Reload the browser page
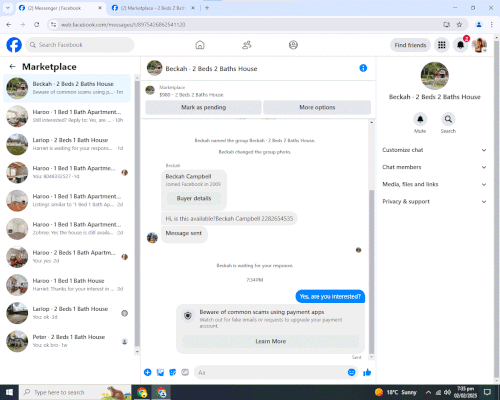Screen dimensions: 500x400 37,24
